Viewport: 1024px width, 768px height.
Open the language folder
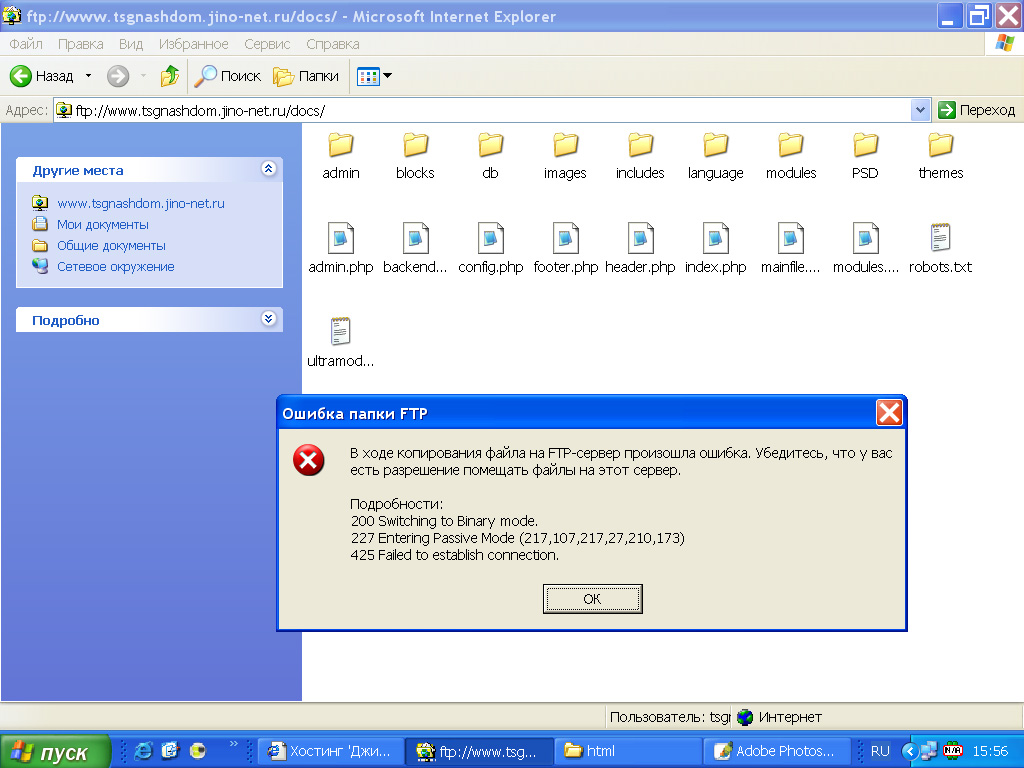(716, 145)
